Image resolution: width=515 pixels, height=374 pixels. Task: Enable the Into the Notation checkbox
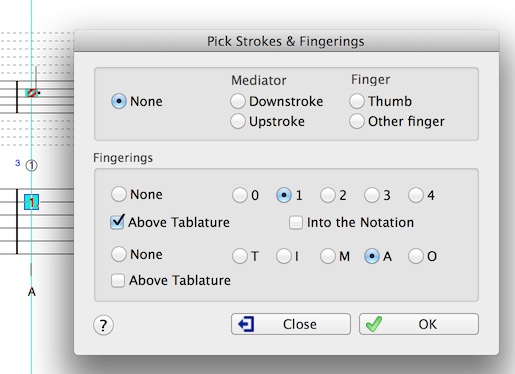[296, 223]
